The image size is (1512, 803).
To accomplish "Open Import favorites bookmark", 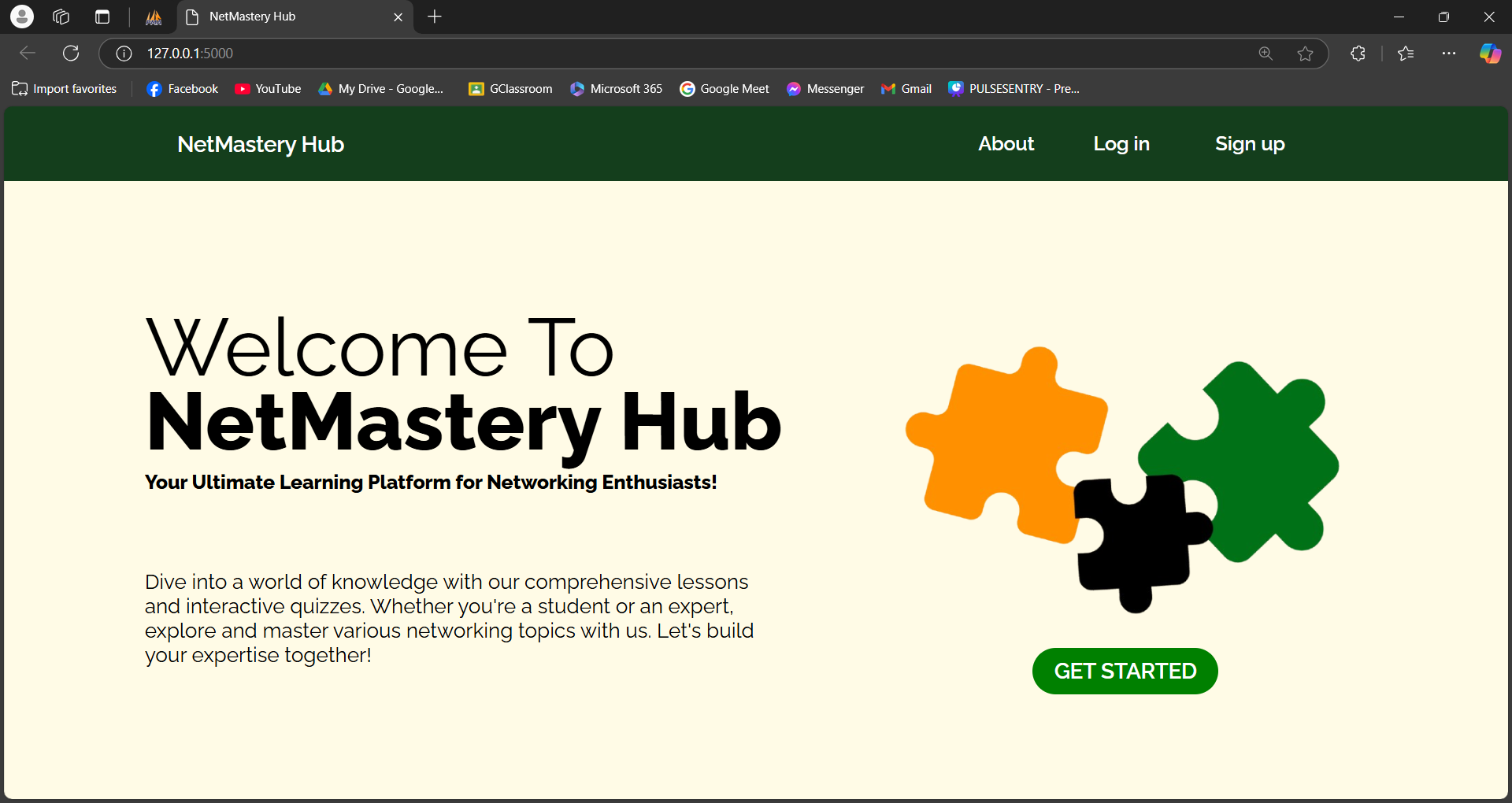I will [x=65, y=89].
